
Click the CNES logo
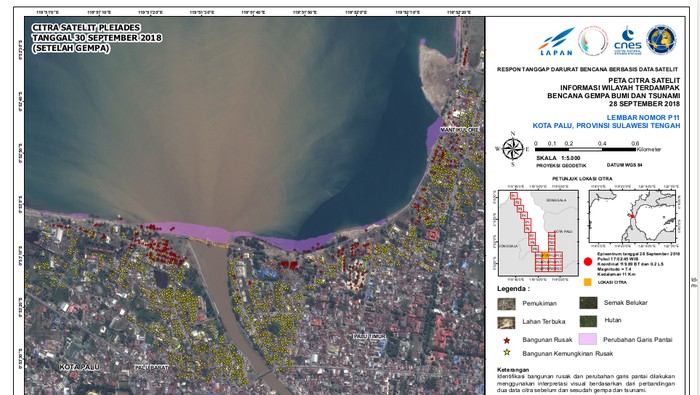click(627, 41)
